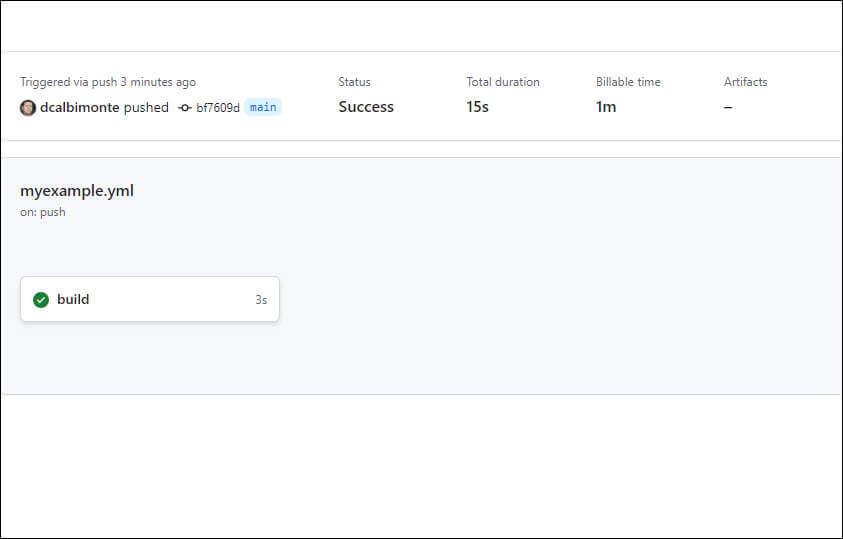The height and width of the screenshot is (539, 843).
Task: Open commit bf7609d
Action: pos(218,108)
